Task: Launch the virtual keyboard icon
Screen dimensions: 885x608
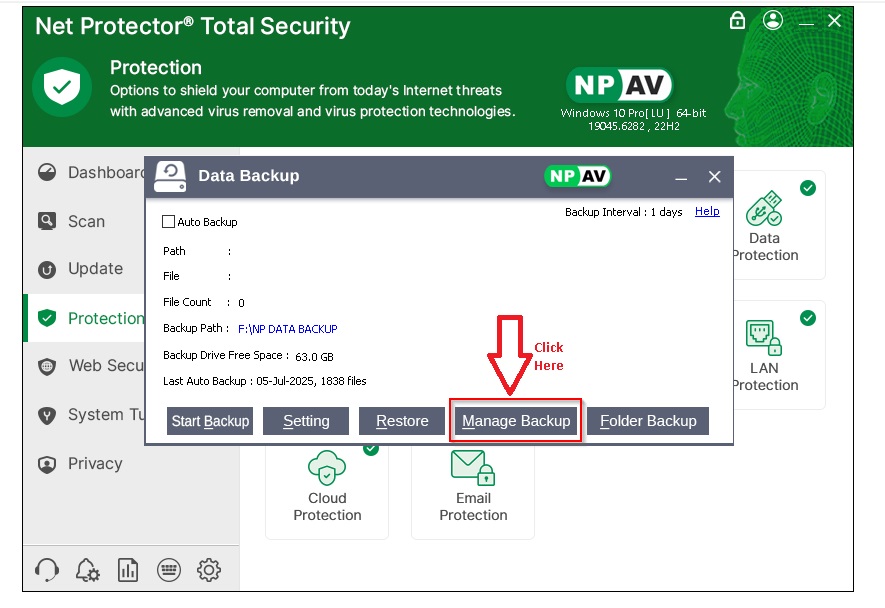Action: coord(169,570)
